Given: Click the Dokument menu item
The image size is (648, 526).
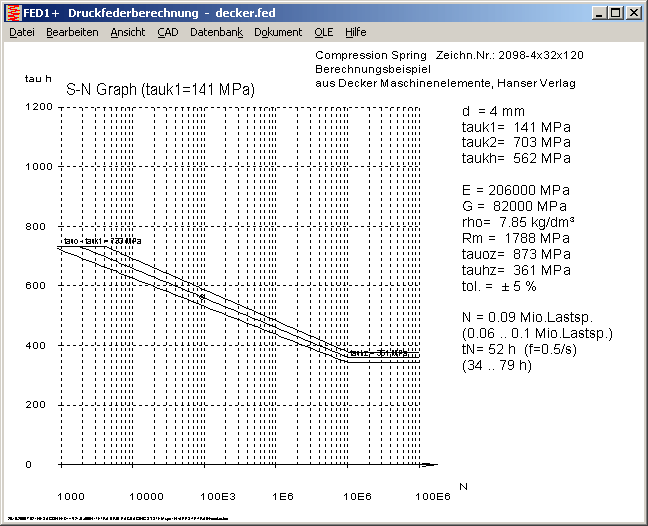Looking at the screenshot, I should coord(278,32).
